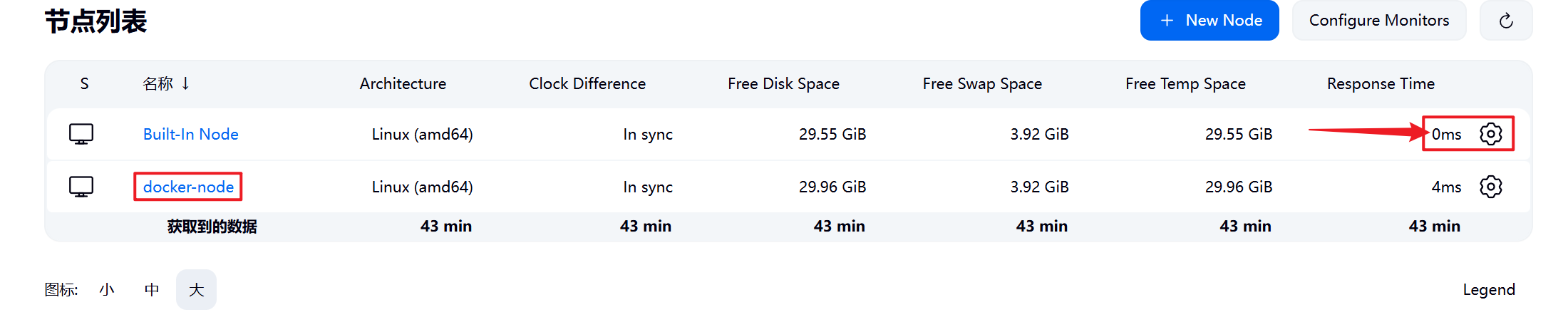Sort by the Clock Difference header
Image resolution: width=1568 pixels, height=332 pixels.
587,84
